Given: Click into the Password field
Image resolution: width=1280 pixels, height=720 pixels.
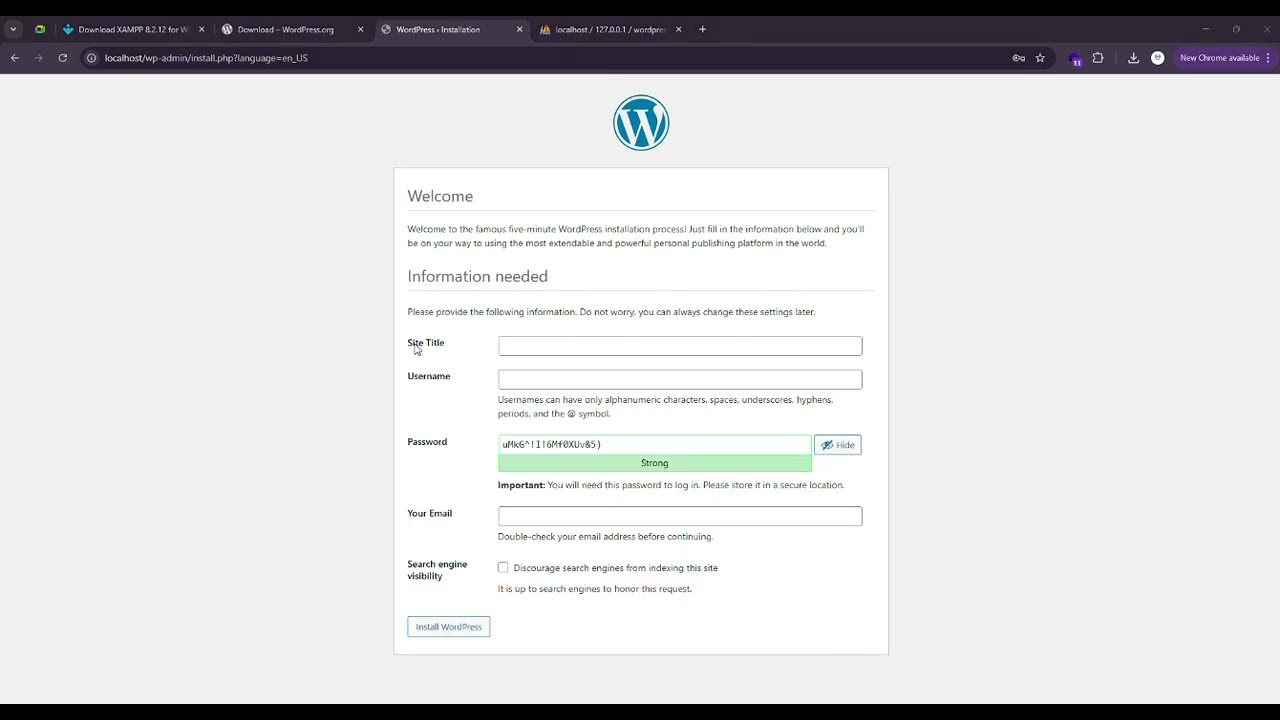Looking at the screenshot, I should tap(655, 445).
